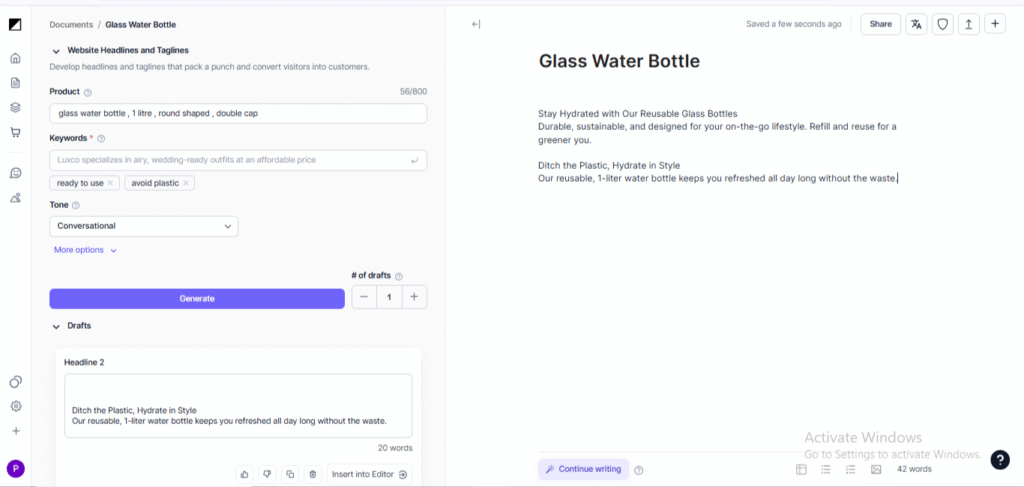Click into the Product input field

[238, 114]
